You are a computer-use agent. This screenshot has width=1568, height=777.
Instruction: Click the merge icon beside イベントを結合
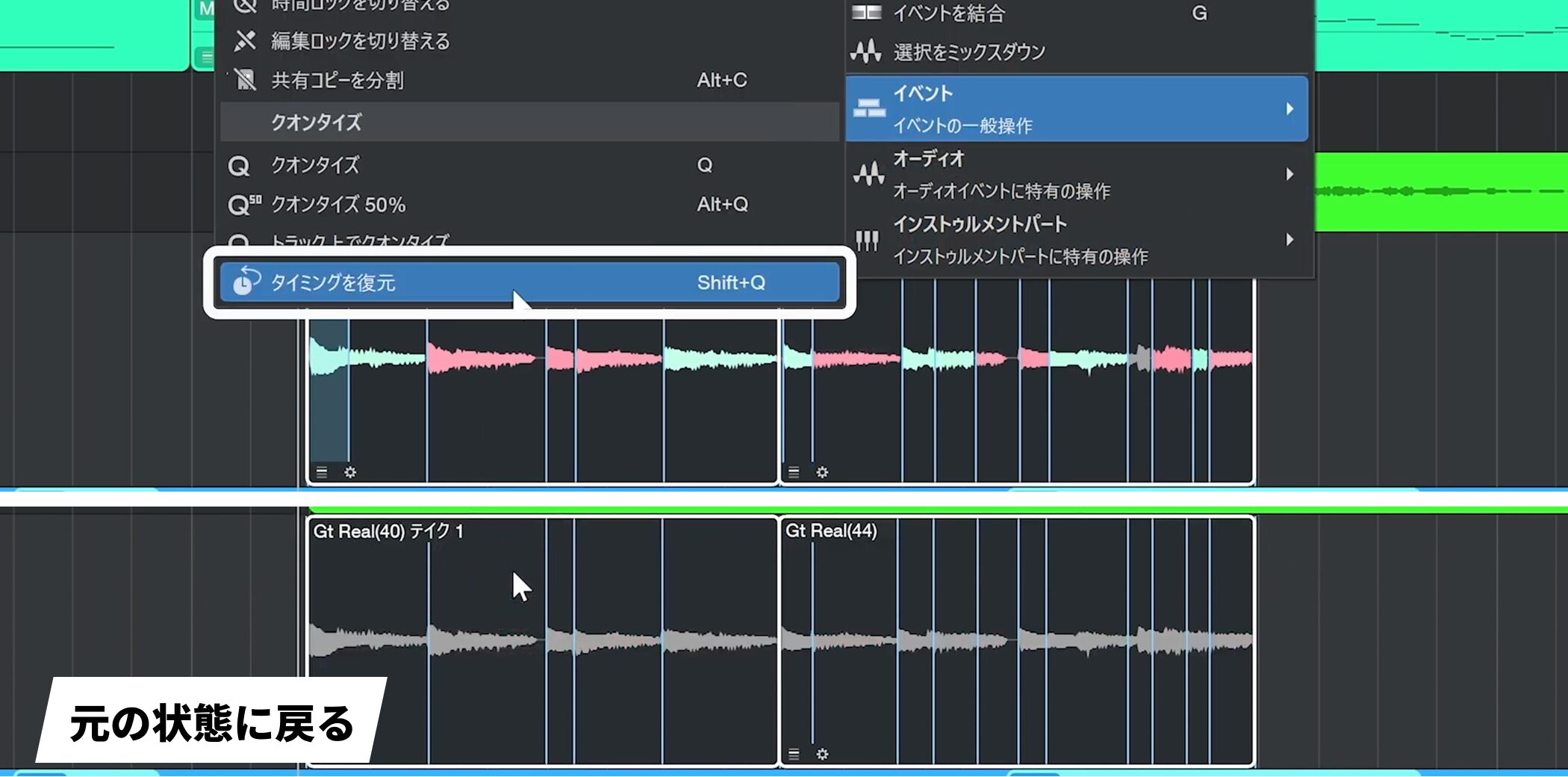(866, 13)
